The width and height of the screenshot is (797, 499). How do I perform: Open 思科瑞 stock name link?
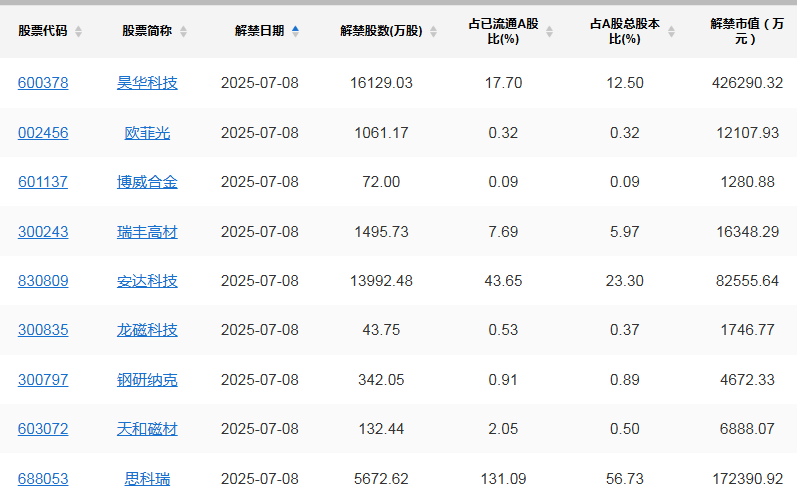click(x=147, y=479)
